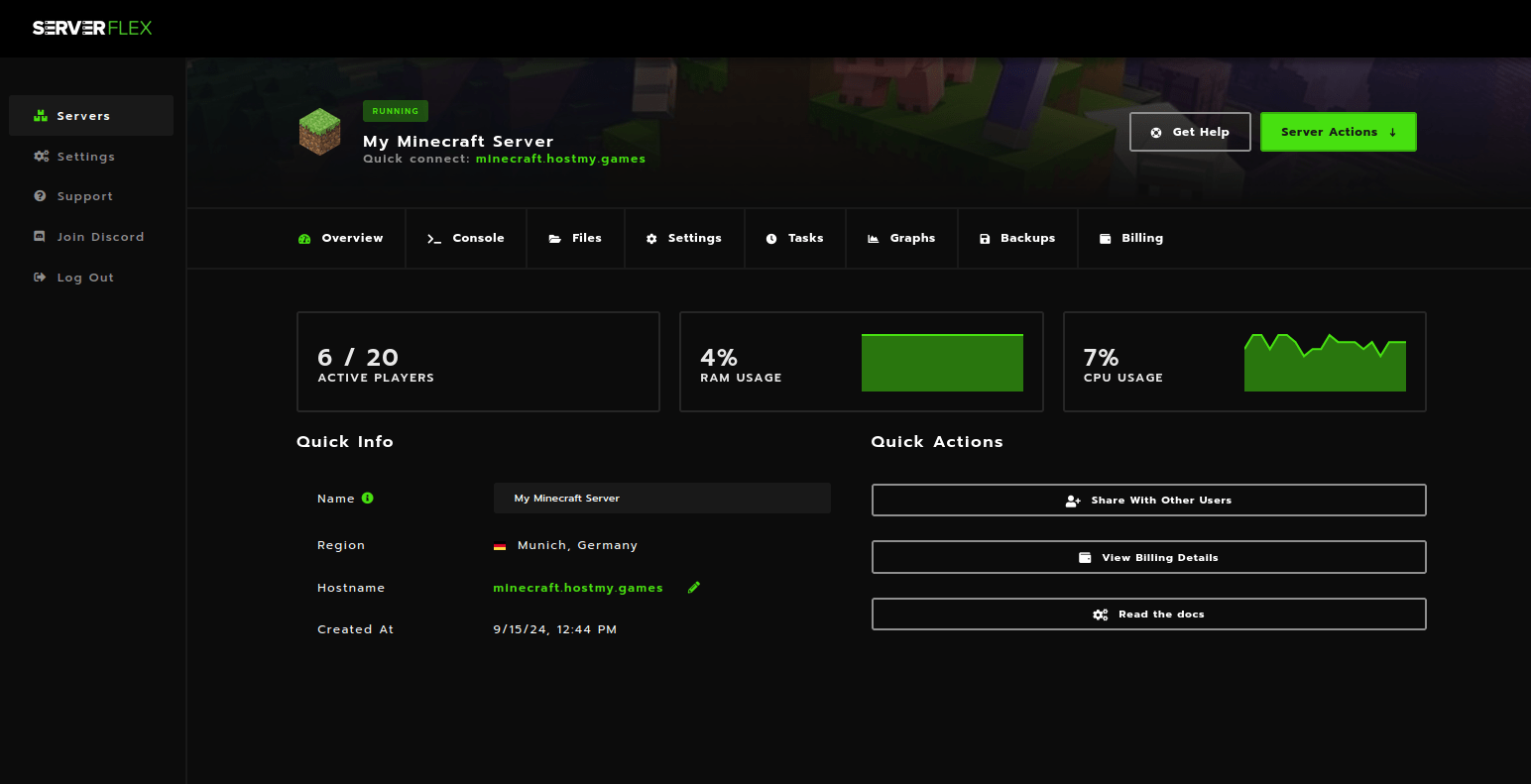Open the Billing tab
The image size is (1531, 784).
(x=1131, y=238)
